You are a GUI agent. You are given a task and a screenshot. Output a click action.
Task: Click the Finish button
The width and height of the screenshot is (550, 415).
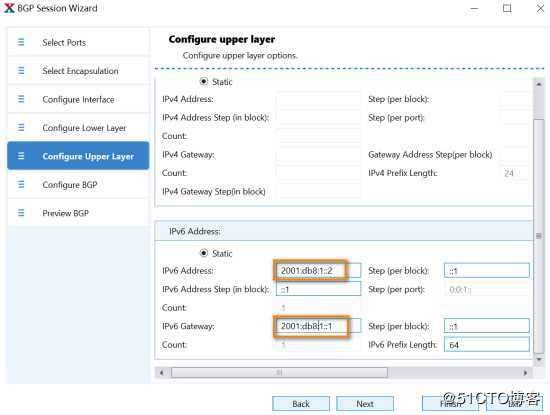pyautogui.click(x=450, y=404)
